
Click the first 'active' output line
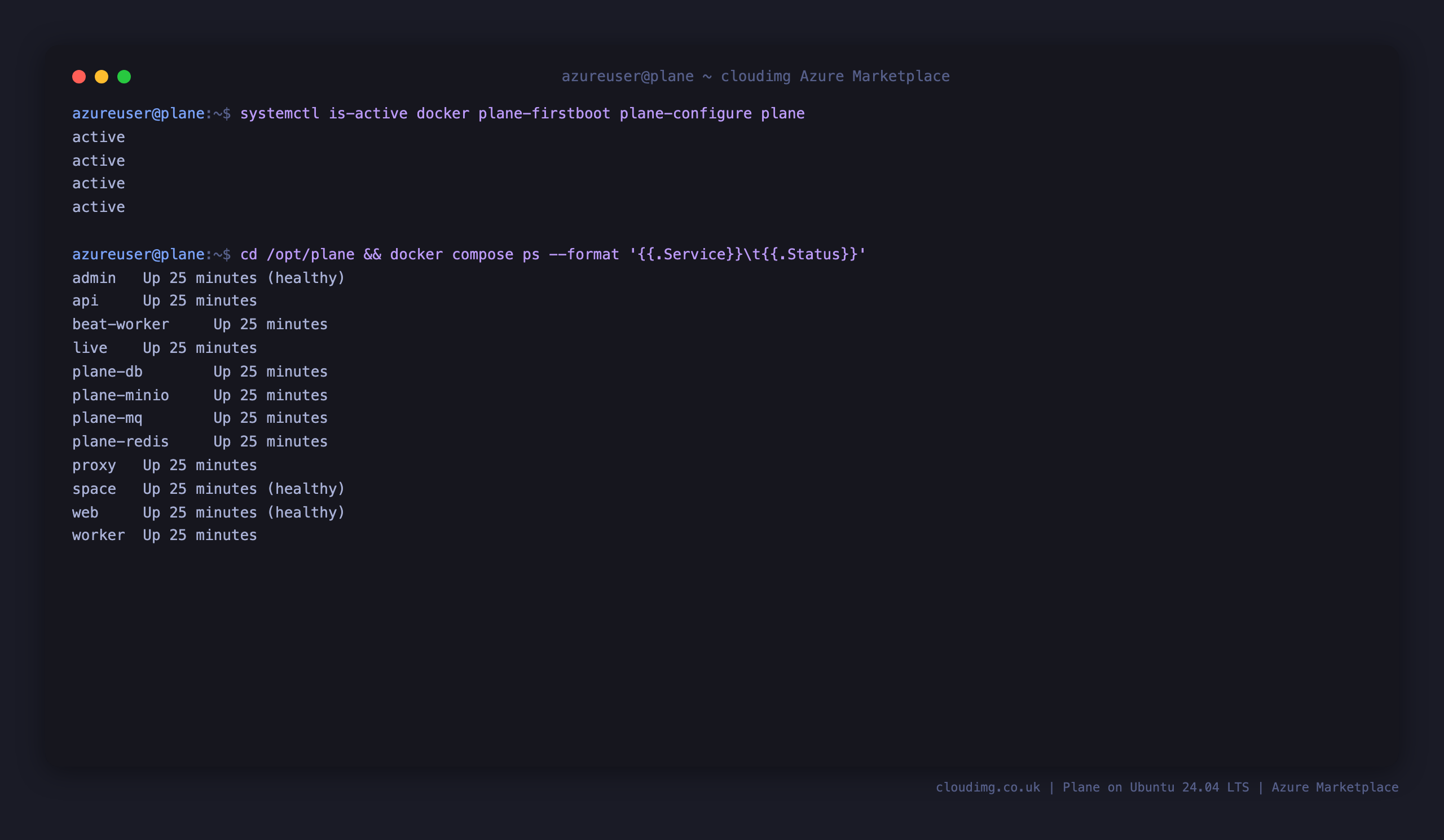click(x=99, y=137)
